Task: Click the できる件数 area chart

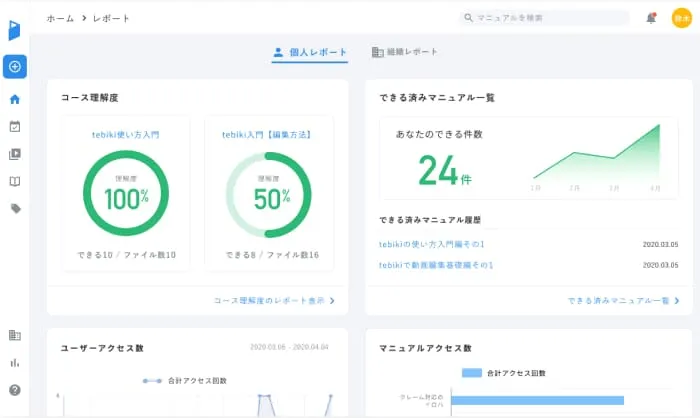Action: click(596, 155)
